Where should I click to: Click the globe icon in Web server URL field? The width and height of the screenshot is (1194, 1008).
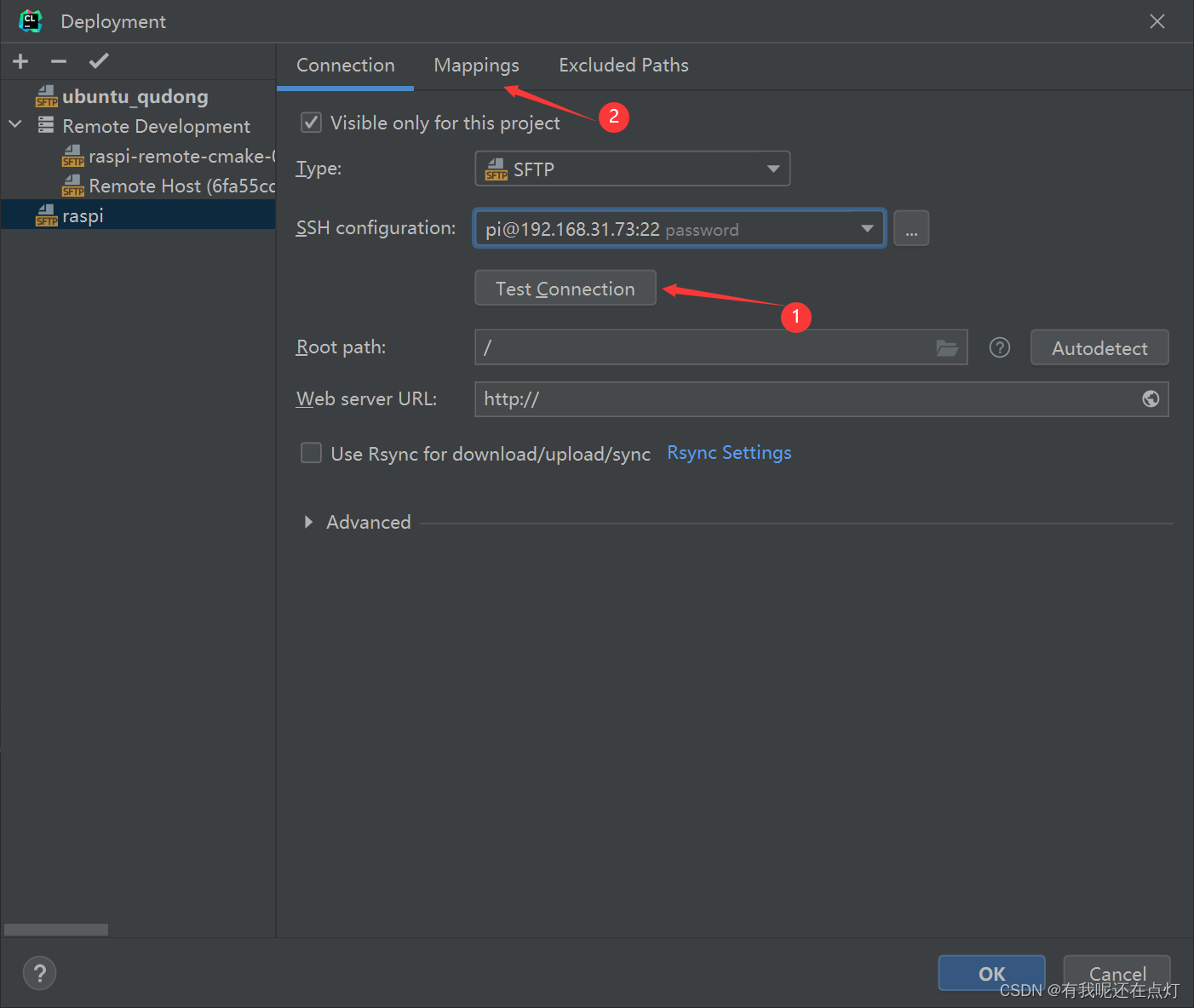pyautogui.click(x=1151, y=398)
